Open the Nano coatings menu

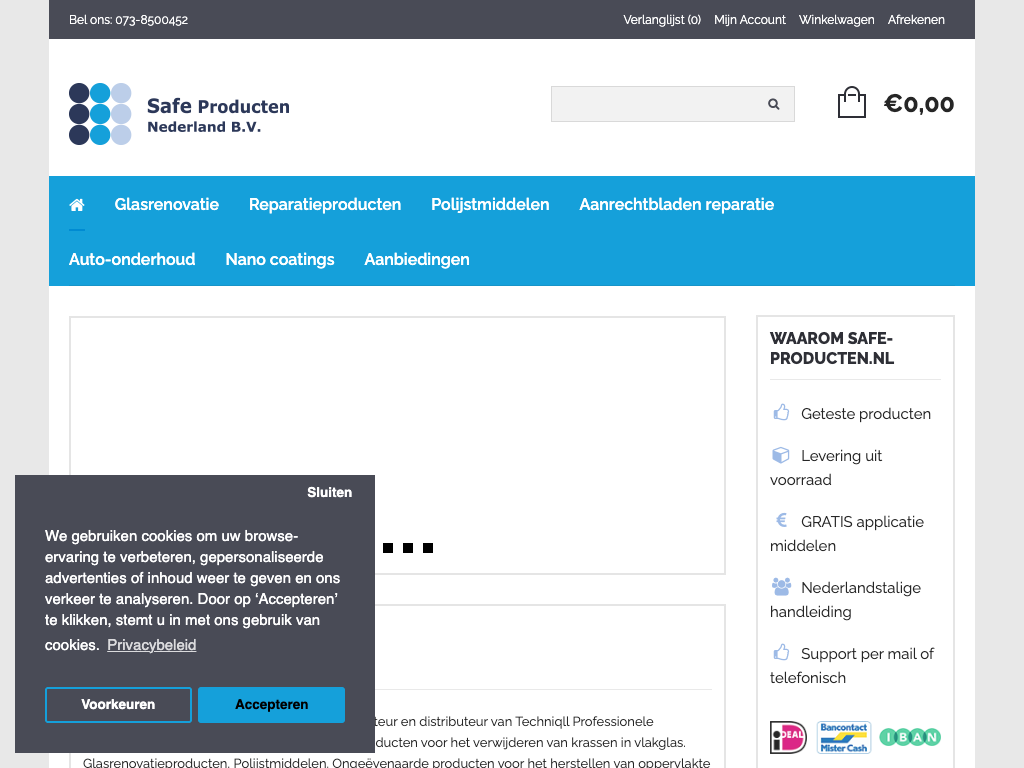(x=280, y=259)
